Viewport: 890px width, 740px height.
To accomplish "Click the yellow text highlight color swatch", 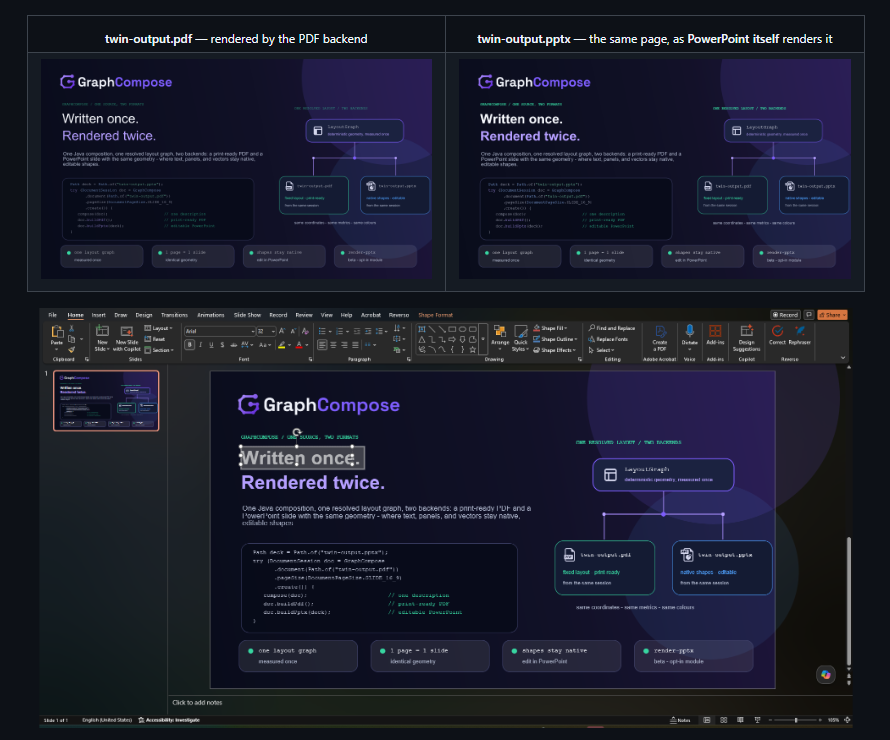I will point(282,344).
